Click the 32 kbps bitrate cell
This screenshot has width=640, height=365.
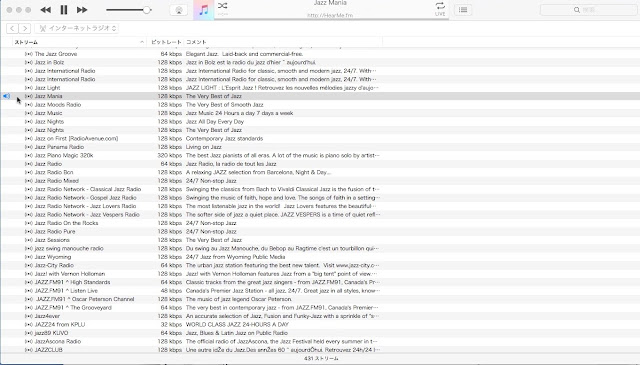[171, 325]
